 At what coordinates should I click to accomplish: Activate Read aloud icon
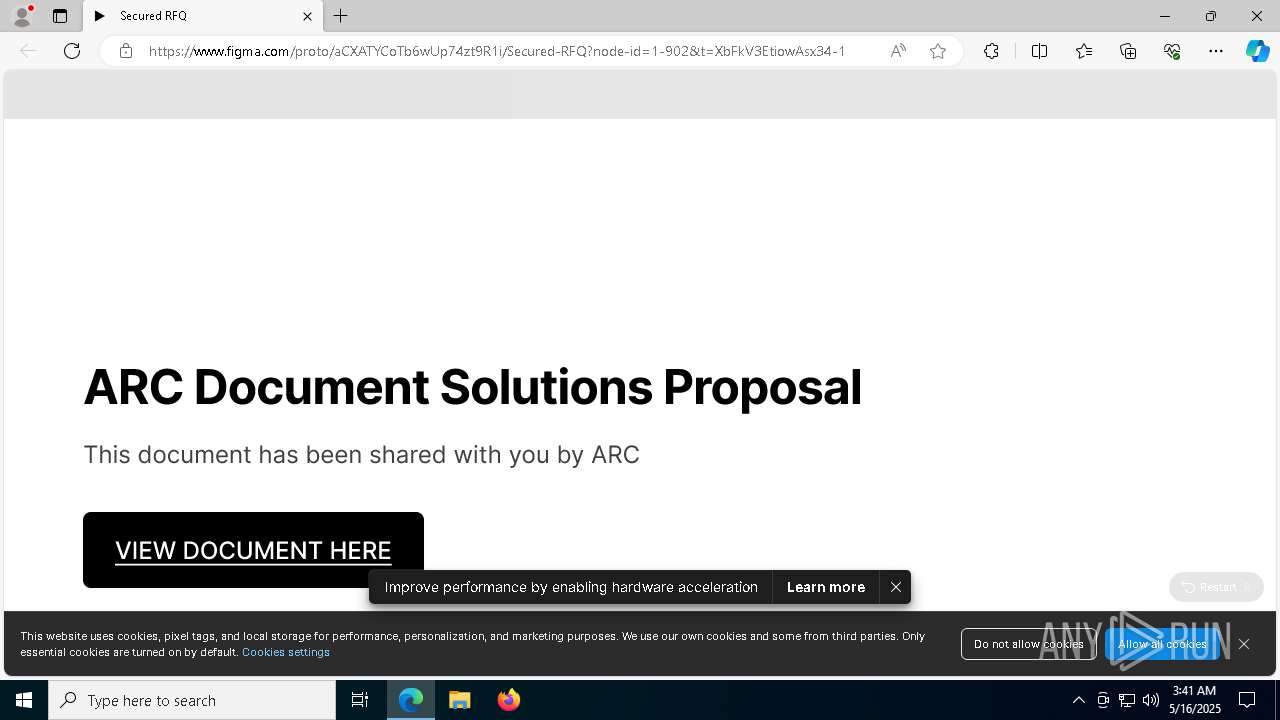point(898,51)
